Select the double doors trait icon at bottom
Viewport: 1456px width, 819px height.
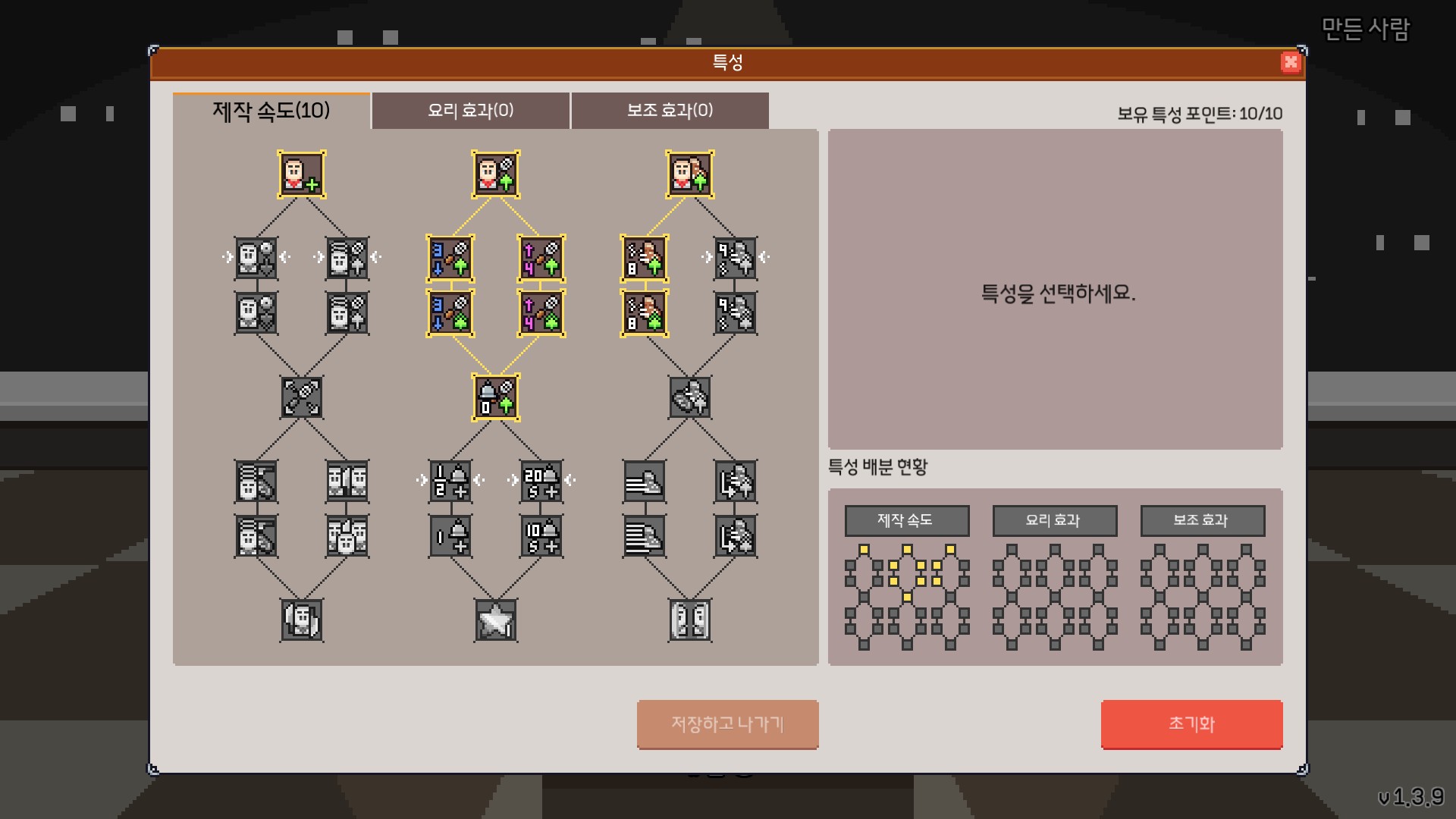[690, 620]
